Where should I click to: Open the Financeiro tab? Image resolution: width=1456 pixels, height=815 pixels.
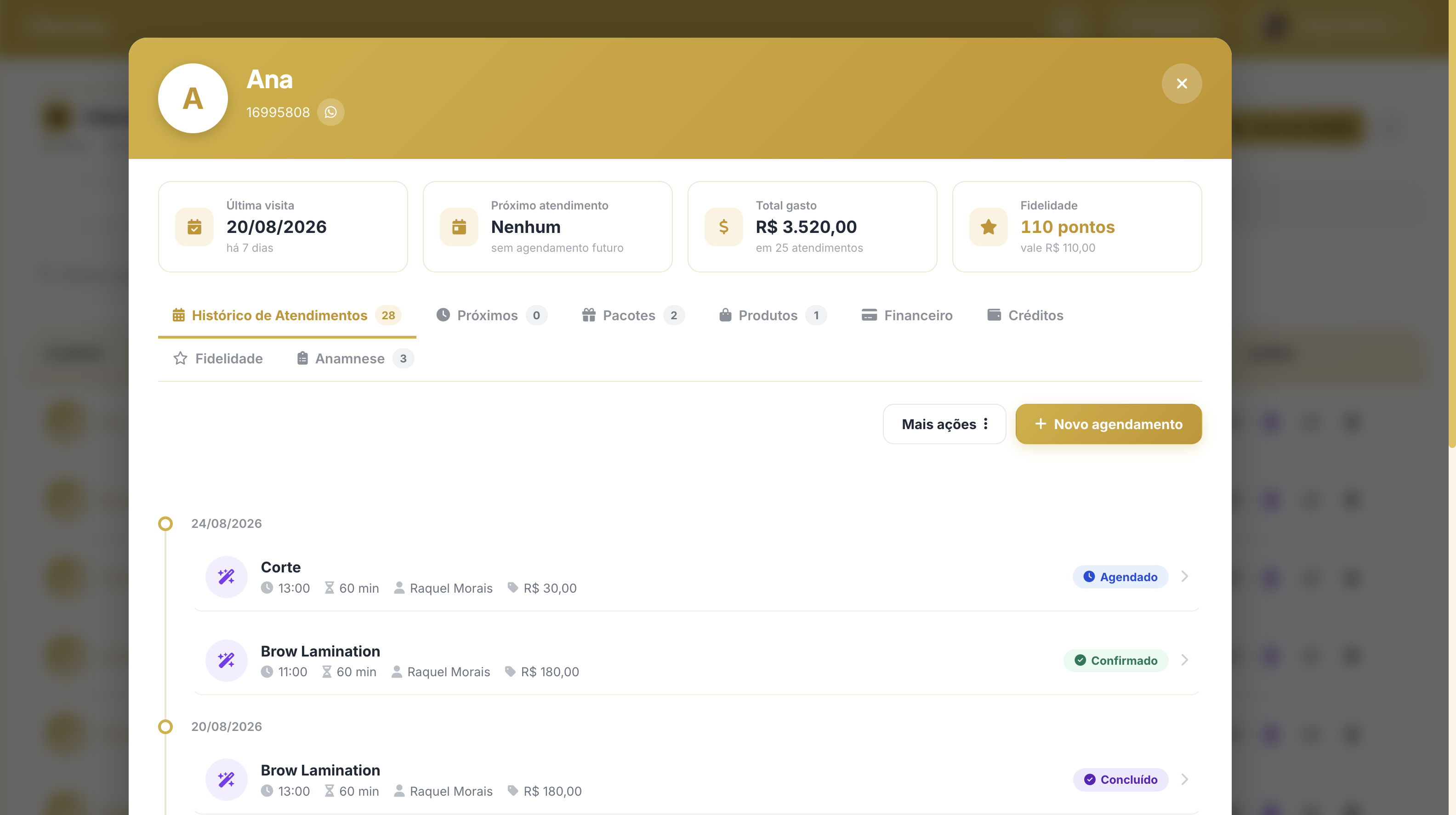(907, 315)
